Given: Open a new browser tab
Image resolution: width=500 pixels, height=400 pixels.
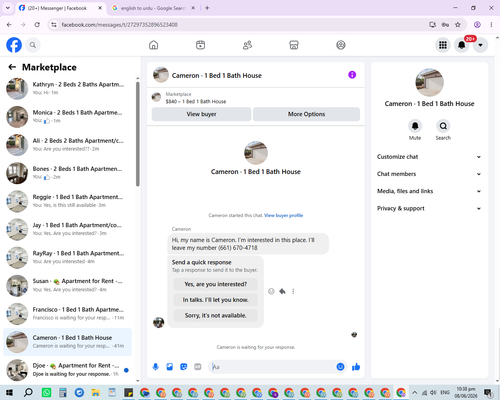Looking at the screenshot, I should click(x=207, y=8).
